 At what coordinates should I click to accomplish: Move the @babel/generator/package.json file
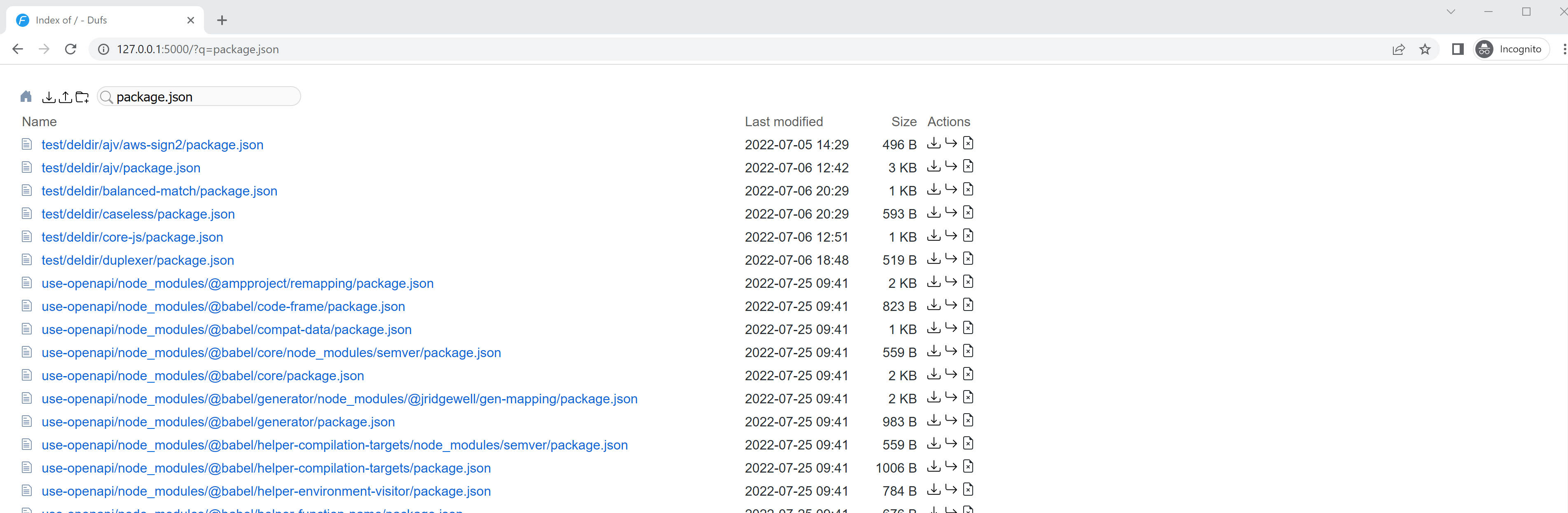[951, 420]
